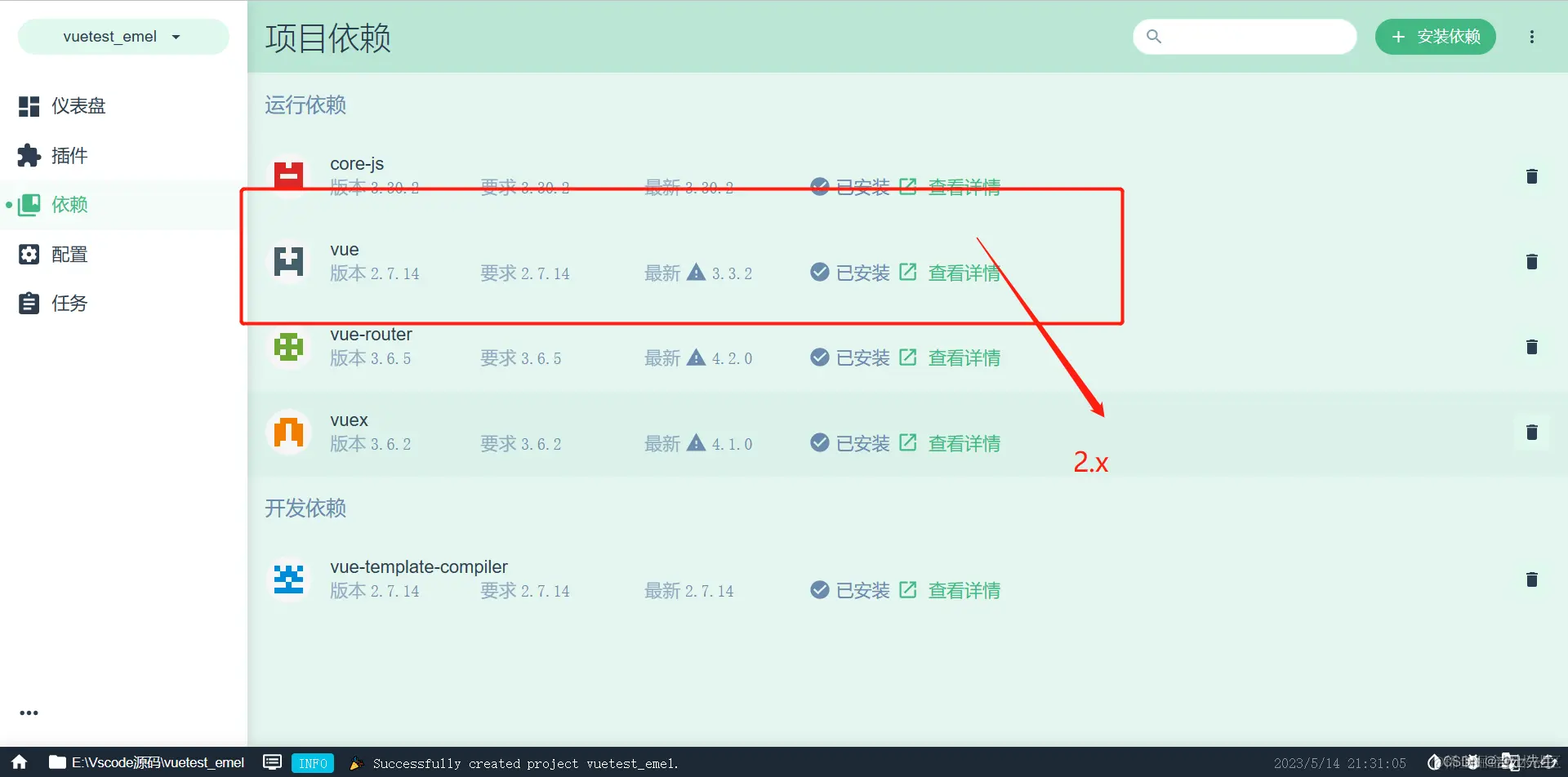1568x777 pixels.
Task: Click the home icon in status bar
Action: [19, 762]
